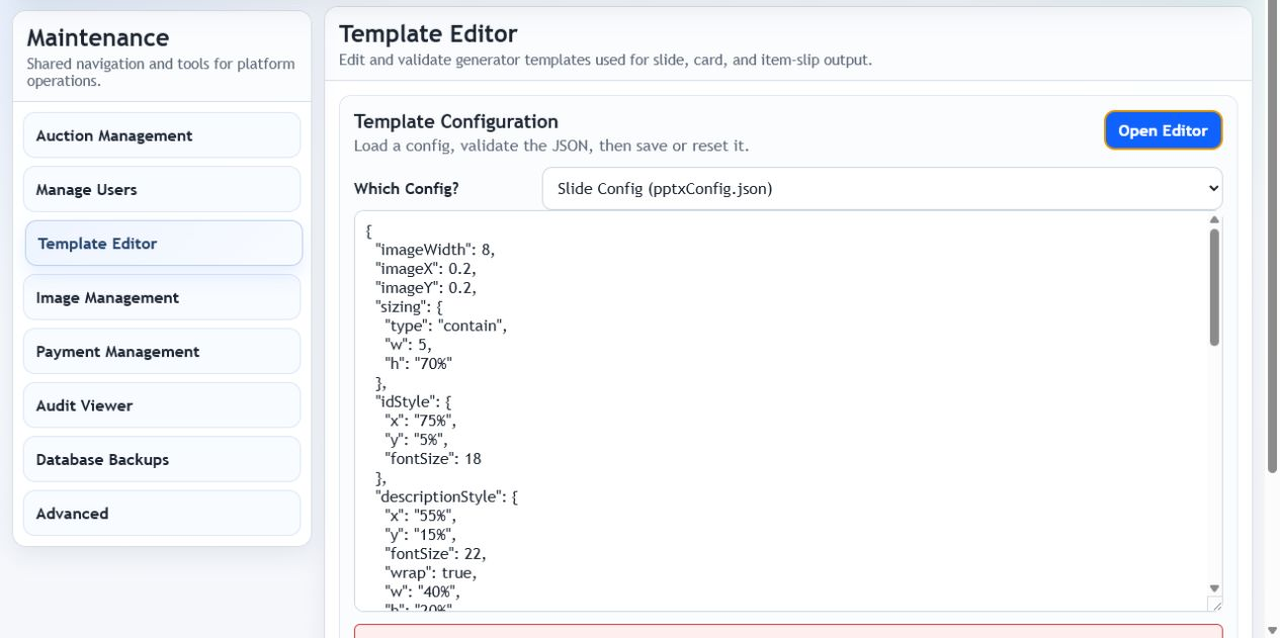Expand the Which Config dropdown
Image resolution: width=1280 pixels, height=639 pixels.
(x=882, y=188)
